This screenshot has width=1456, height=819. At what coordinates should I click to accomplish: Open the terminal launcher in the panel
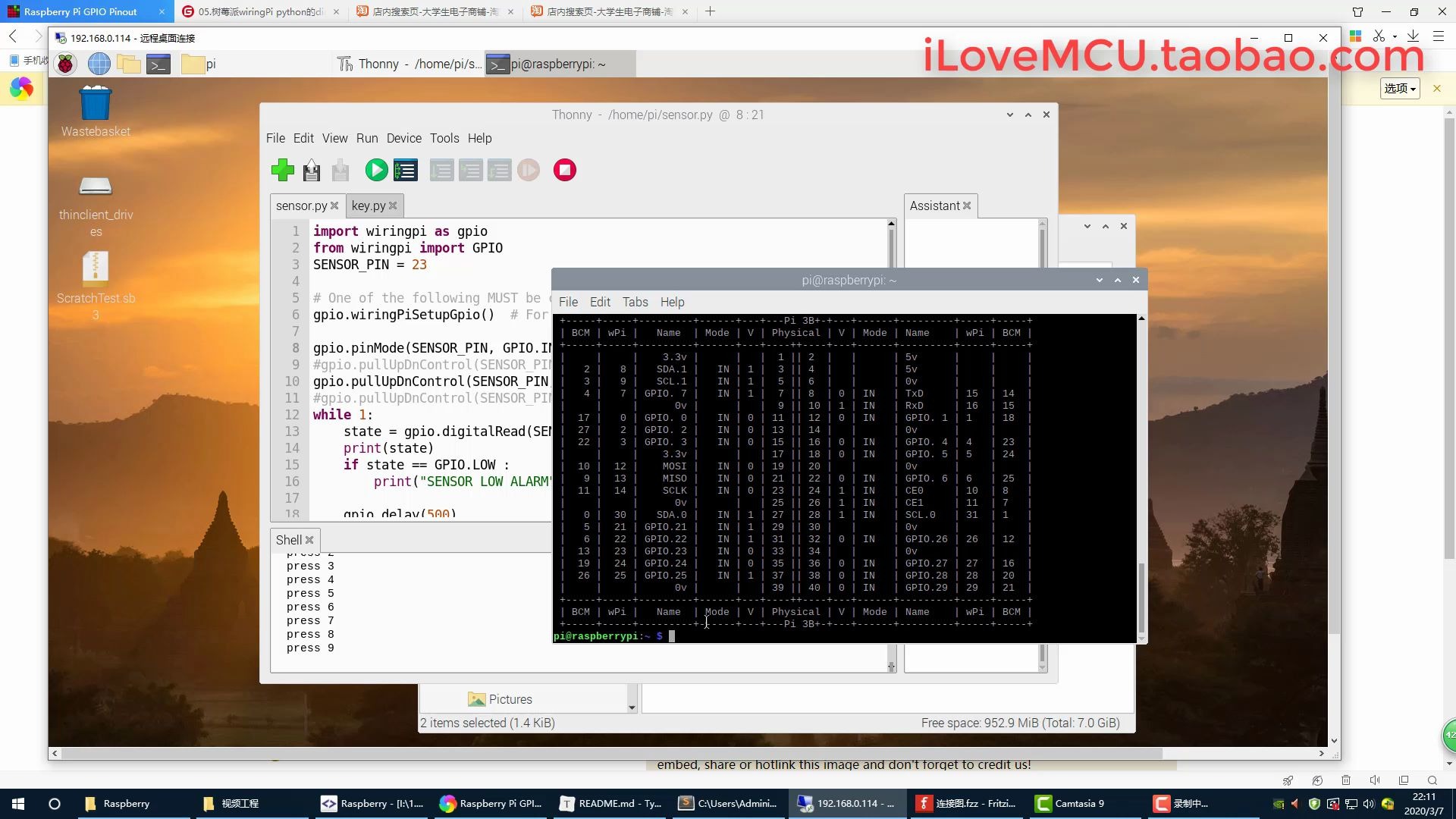158,64
